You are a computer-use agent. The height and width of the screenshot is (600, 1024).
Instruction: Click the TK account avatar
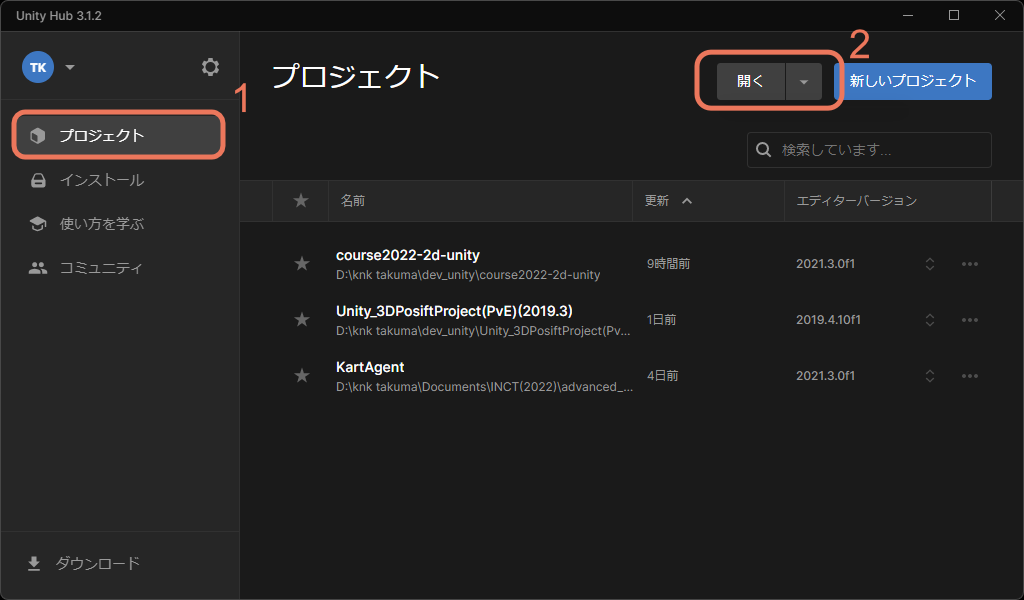[x=38, y=67]
